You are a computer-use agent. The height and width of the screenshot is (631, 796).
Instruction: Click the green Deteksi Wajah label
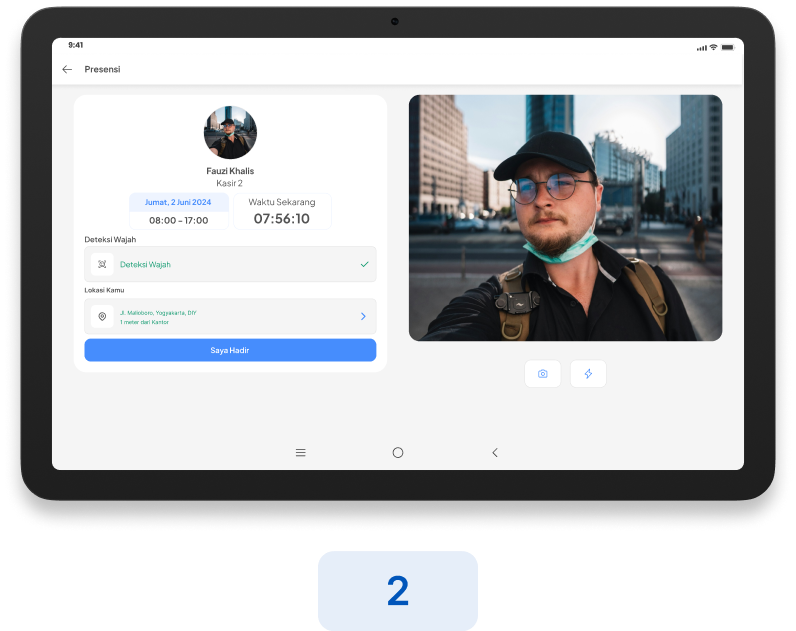(145, 265)
